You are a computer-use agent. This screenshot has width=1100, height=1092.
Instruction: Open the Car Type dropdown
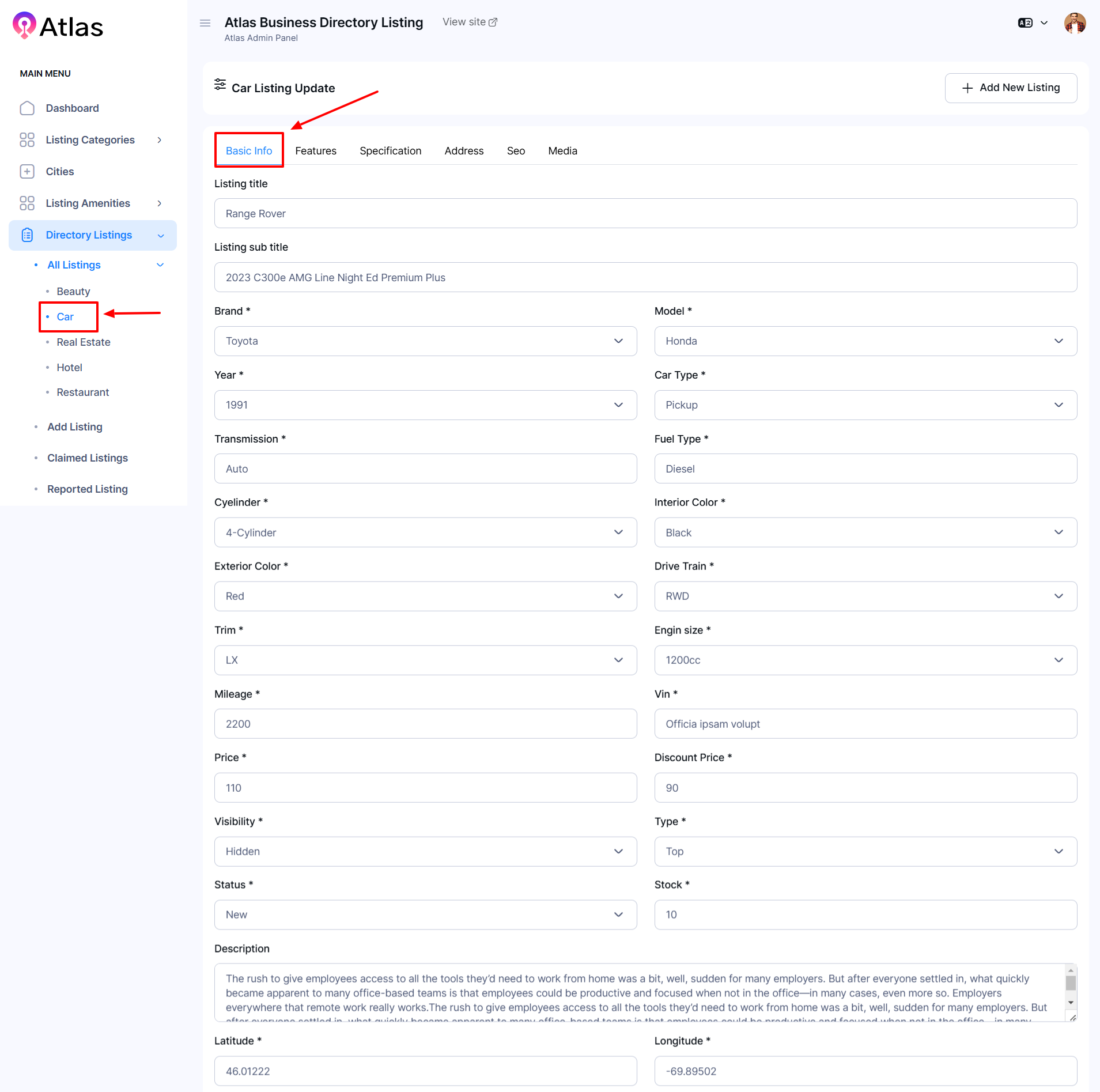[x=865, y=405]
